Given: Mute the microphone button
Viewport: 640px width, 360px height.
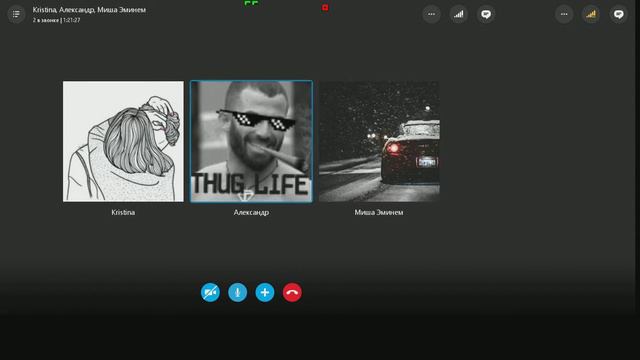Looking at the screenshot, I should click(238, 292).
